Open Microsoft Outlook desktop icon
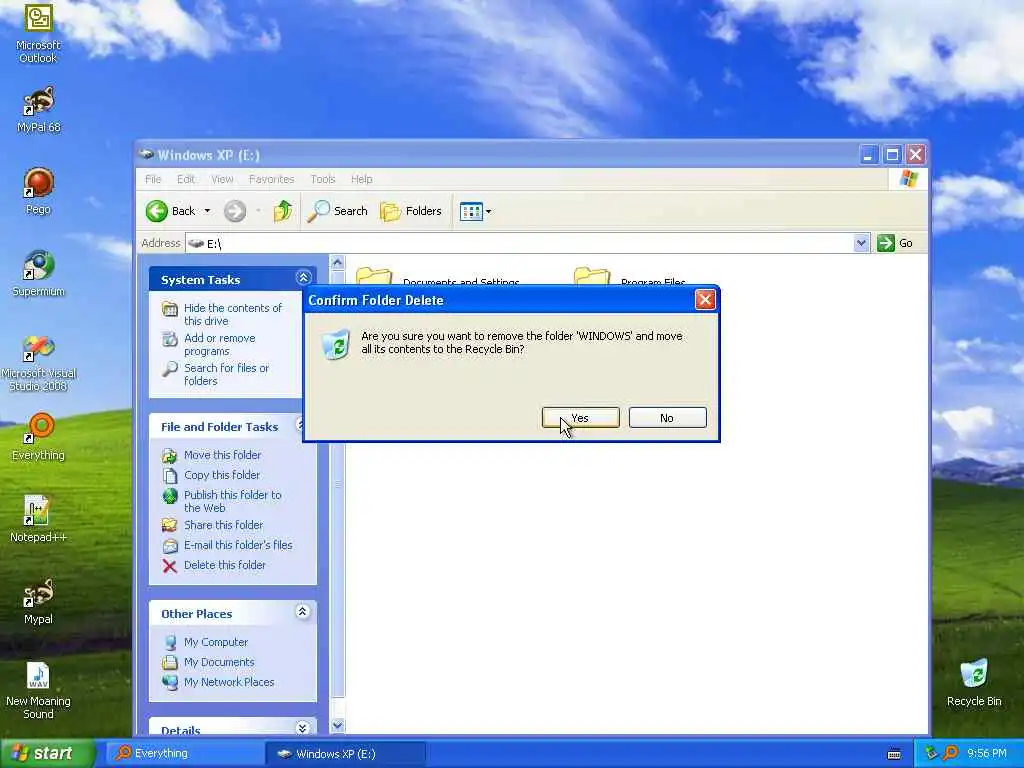Image resolution: width=1024 pixels, height=768 pixels. (38, 33)
